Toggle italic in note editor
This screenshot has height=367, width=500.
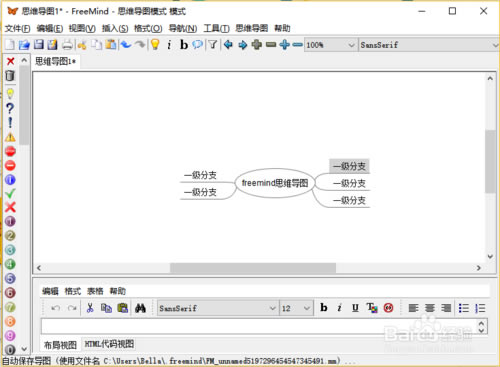[339, 308]
